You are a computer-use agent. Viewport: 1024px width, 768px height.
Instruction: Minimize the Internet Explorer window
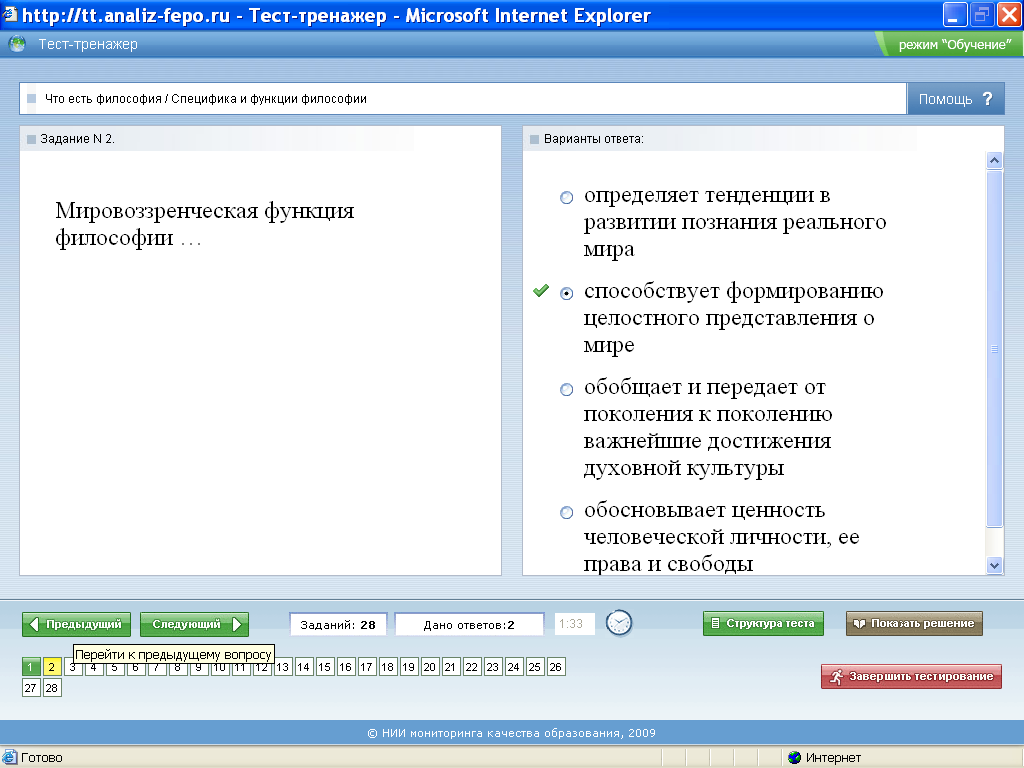955,15
